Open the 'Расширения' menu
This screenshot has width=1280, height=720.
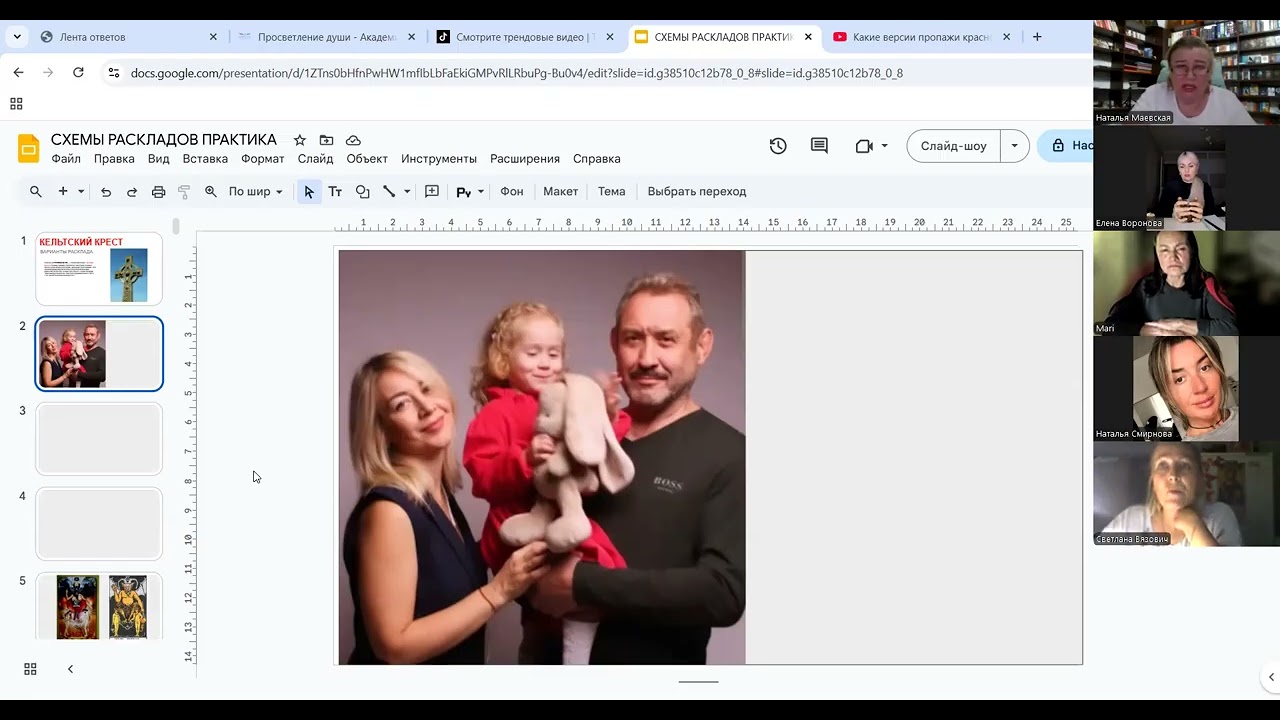pyautogui.click(x=525, y=159)
